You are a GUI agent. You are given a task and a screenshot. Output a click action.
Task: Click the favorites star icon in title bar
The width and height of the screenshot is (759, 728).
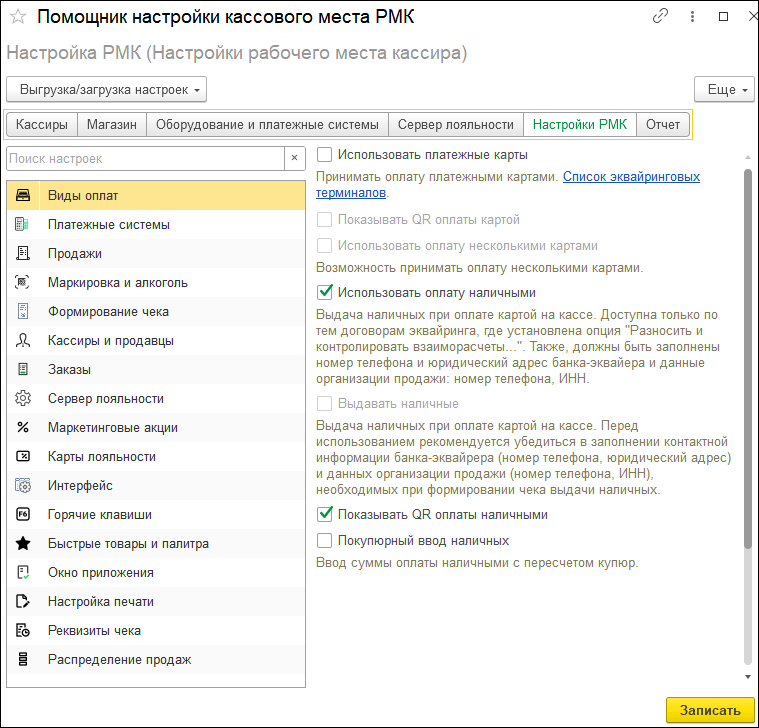click(16, 17)
